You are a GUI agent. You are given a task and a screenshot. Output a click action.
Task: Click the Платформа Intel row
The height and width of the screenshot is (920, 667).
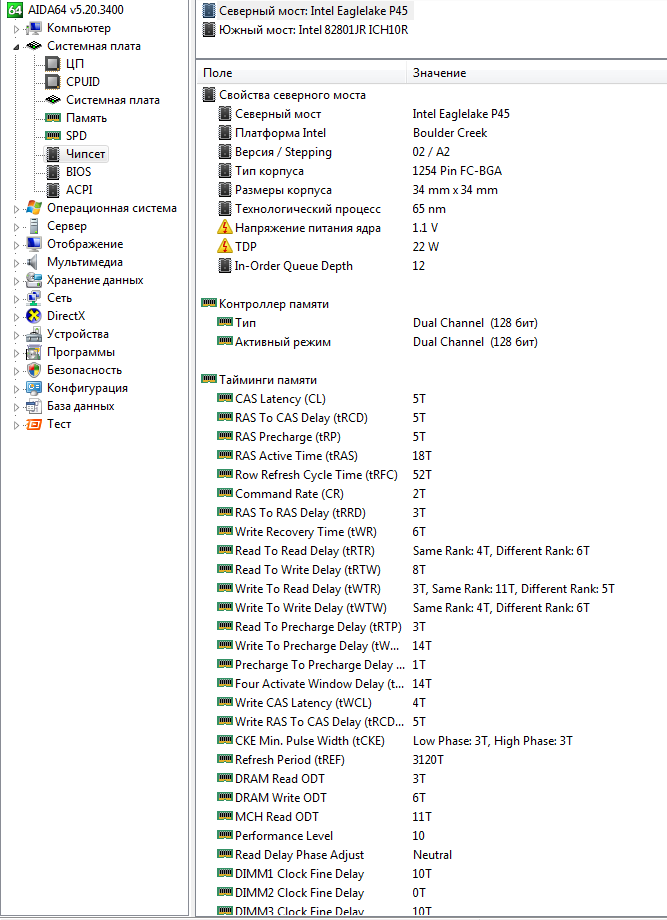[x=432, y=133]
